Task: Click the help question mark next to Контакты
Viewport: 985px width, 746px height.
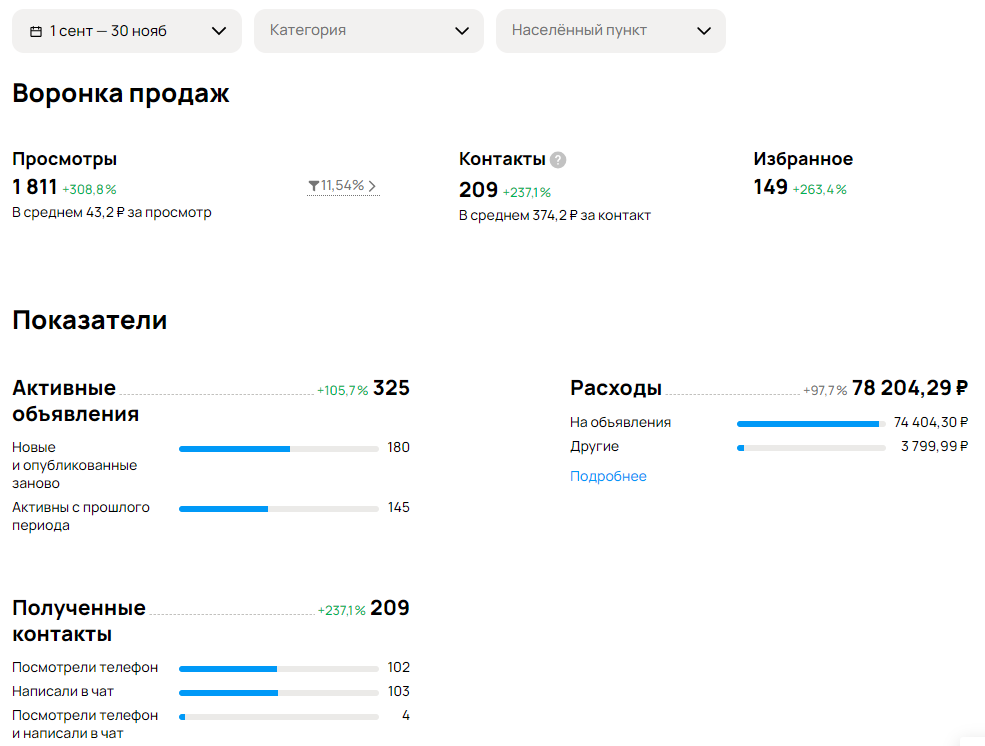Action: (558, 160)
